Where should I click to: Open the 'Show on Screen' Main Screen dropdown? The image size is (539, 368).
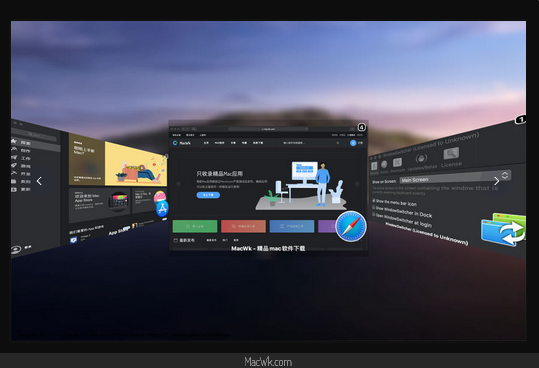point(455,177)
